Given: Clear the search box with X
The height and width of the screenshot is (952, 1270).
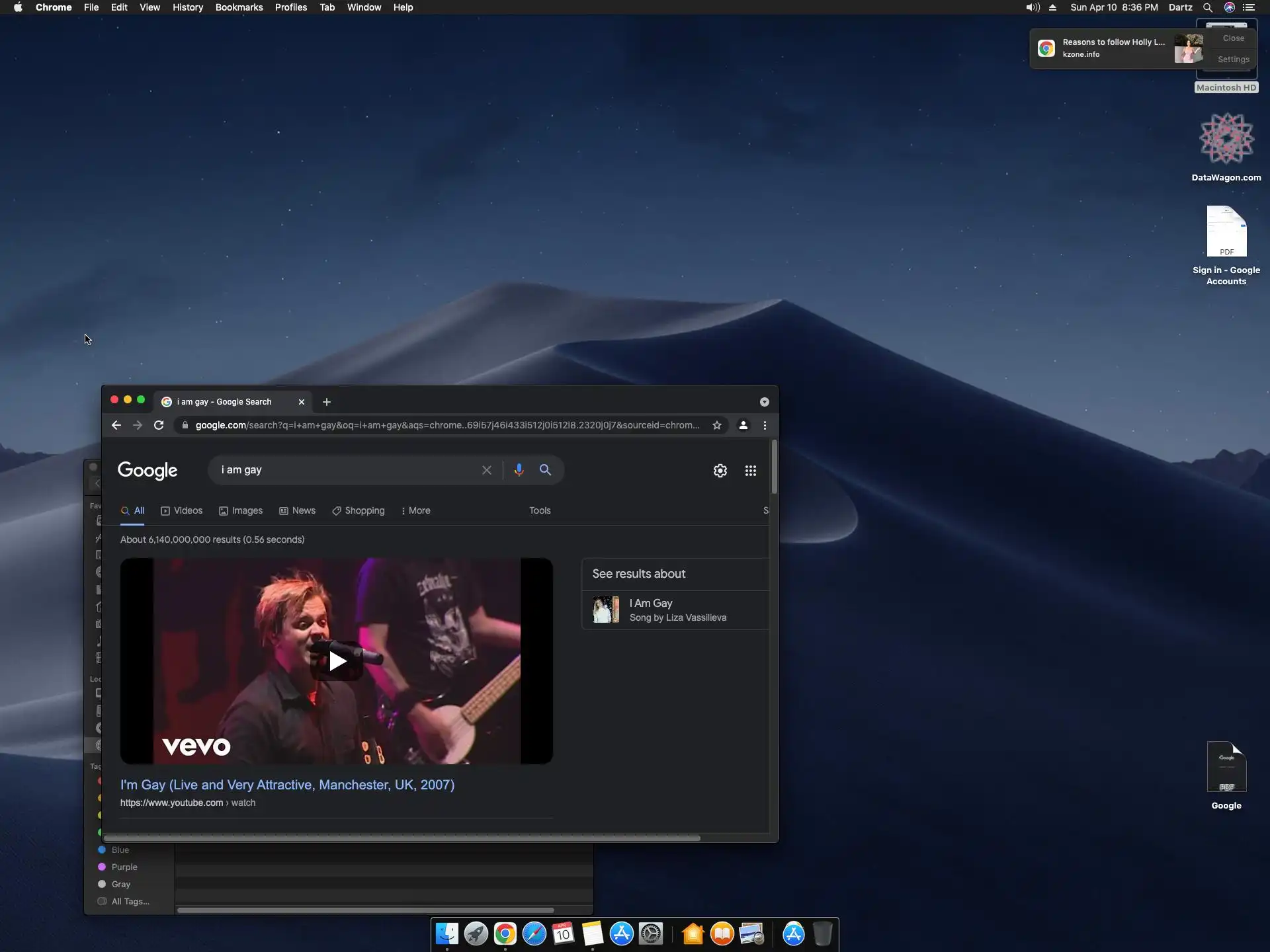Looking at the screenshot, I should (487, 470).
